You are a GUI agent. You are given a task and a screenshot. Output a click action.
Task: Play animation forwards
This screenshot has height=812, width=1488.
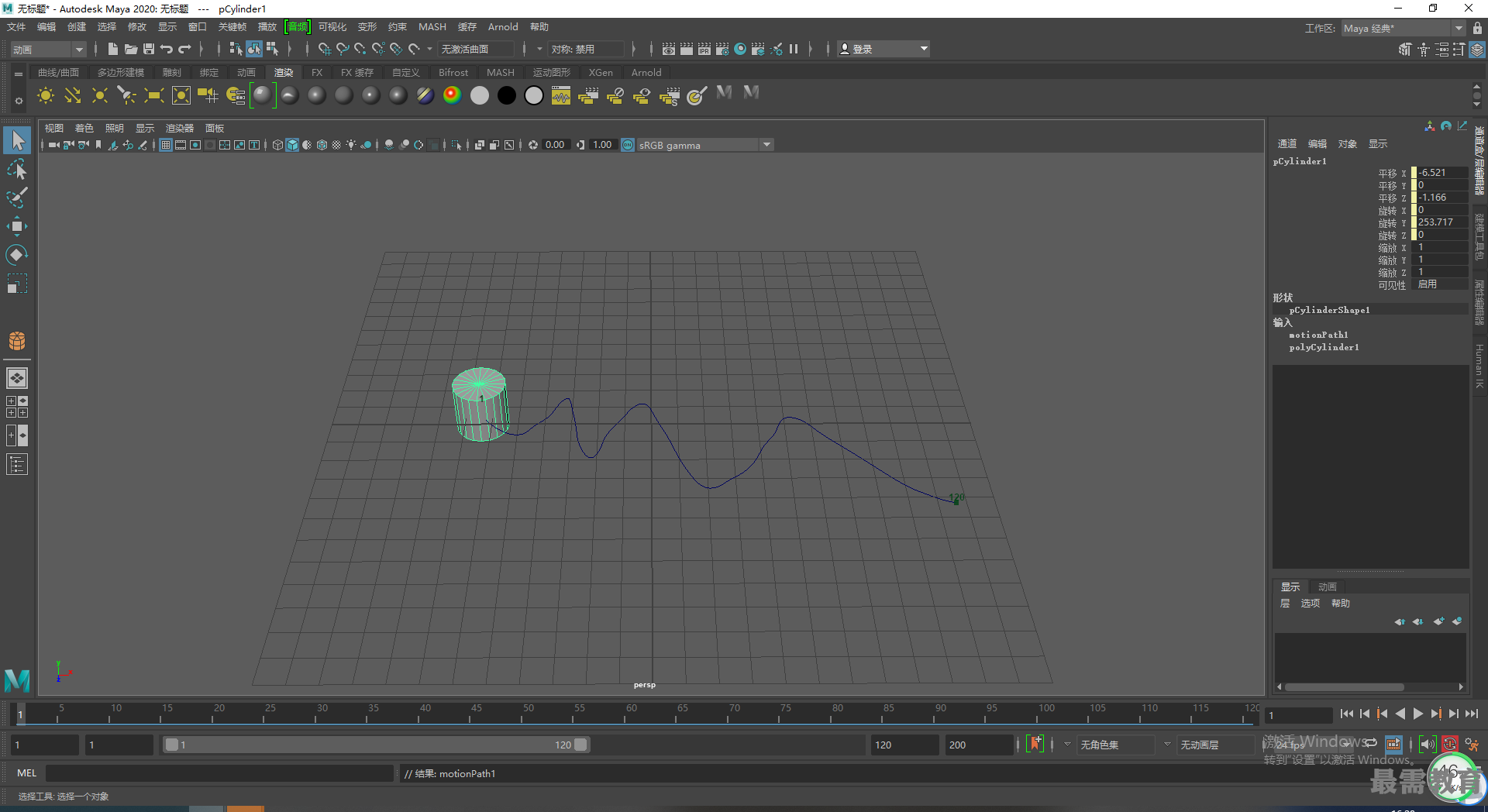pos(1418,714)
